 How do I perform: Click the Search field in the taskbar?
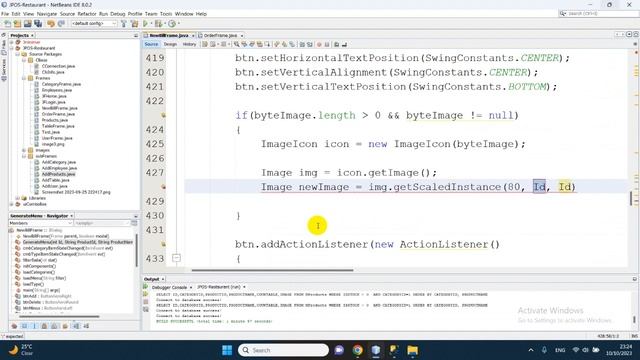click(283, 350)
